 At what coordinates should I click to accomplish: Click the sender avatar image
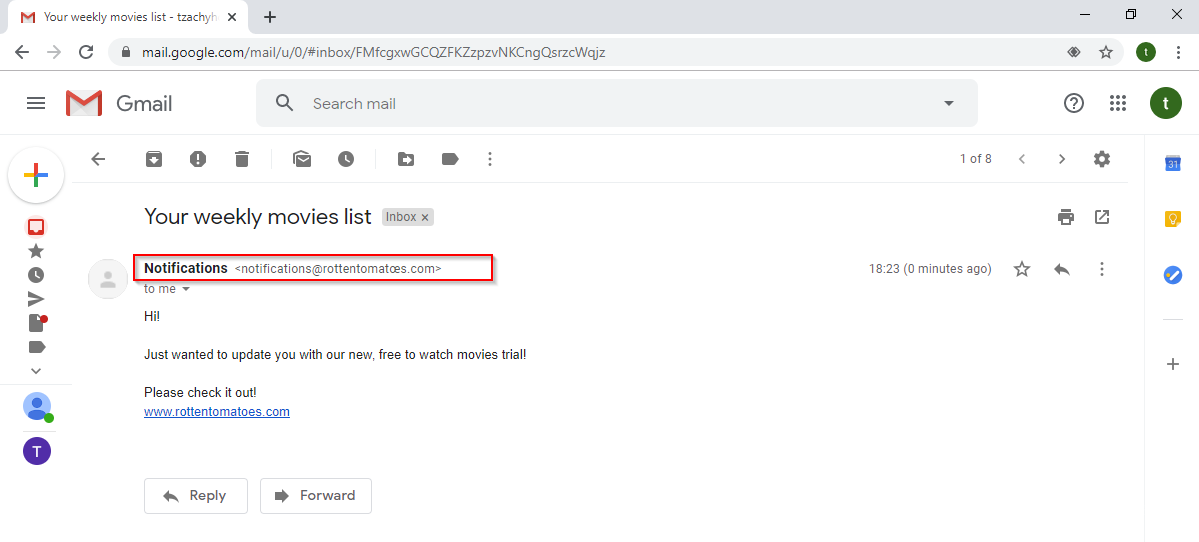click(x=108, y=279)
